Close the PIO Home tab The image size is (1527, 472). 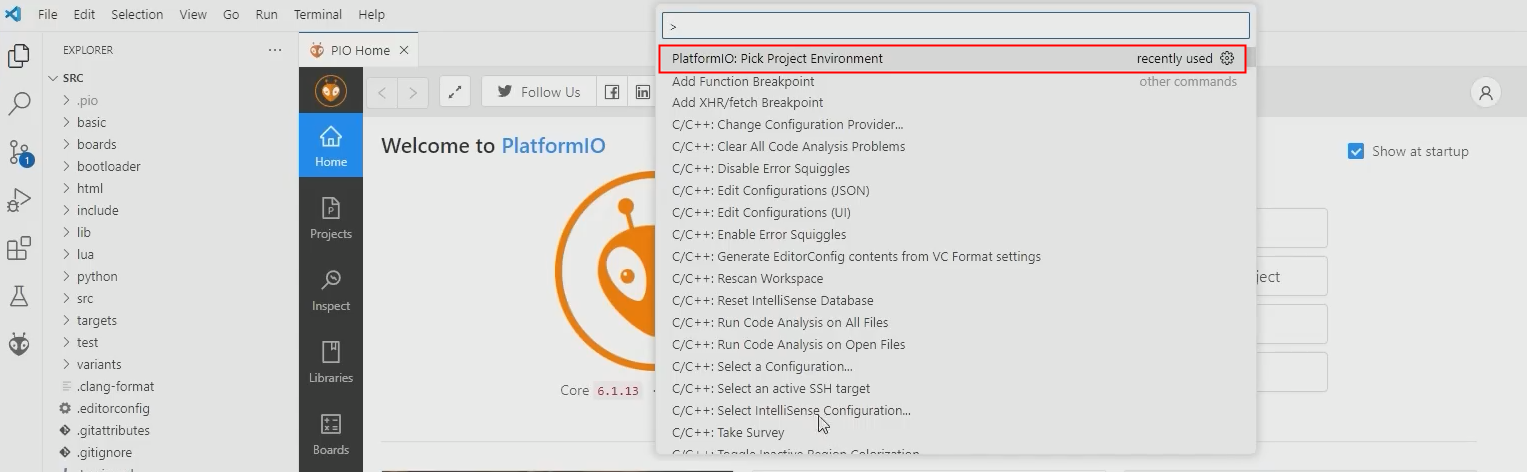pyautogui.click(x=404, y=50)
